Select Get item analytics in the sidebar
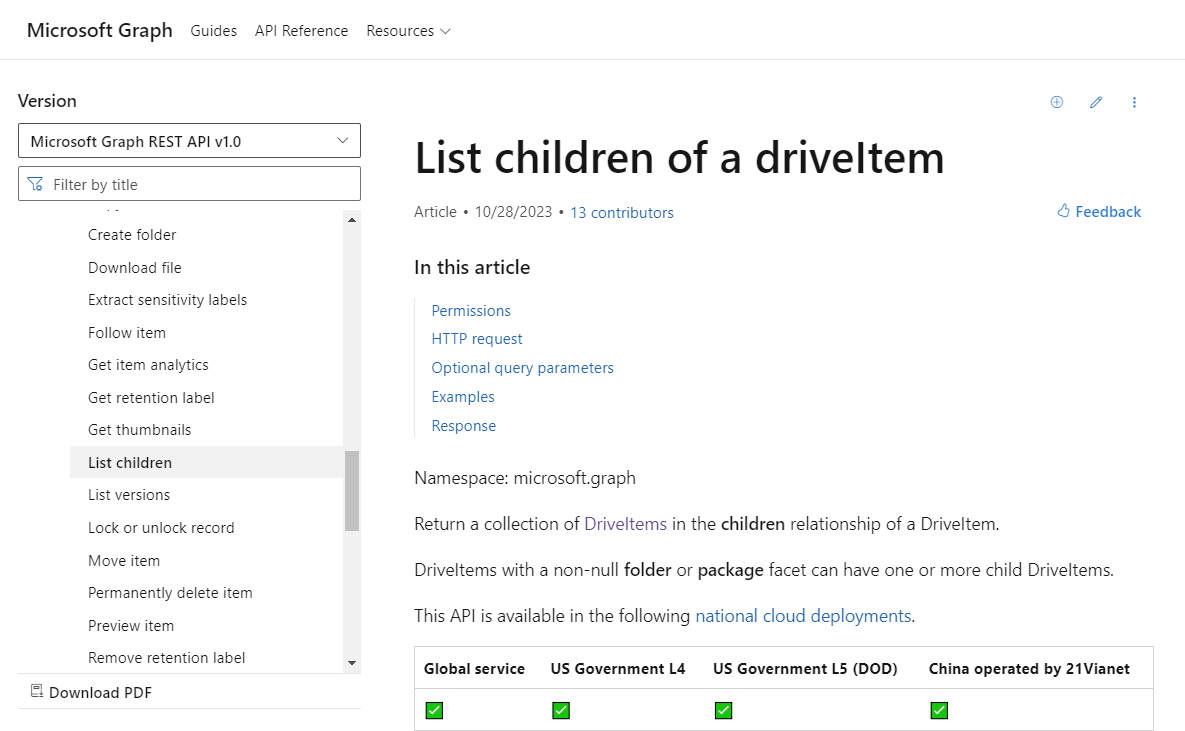 (x=148, y=365)
